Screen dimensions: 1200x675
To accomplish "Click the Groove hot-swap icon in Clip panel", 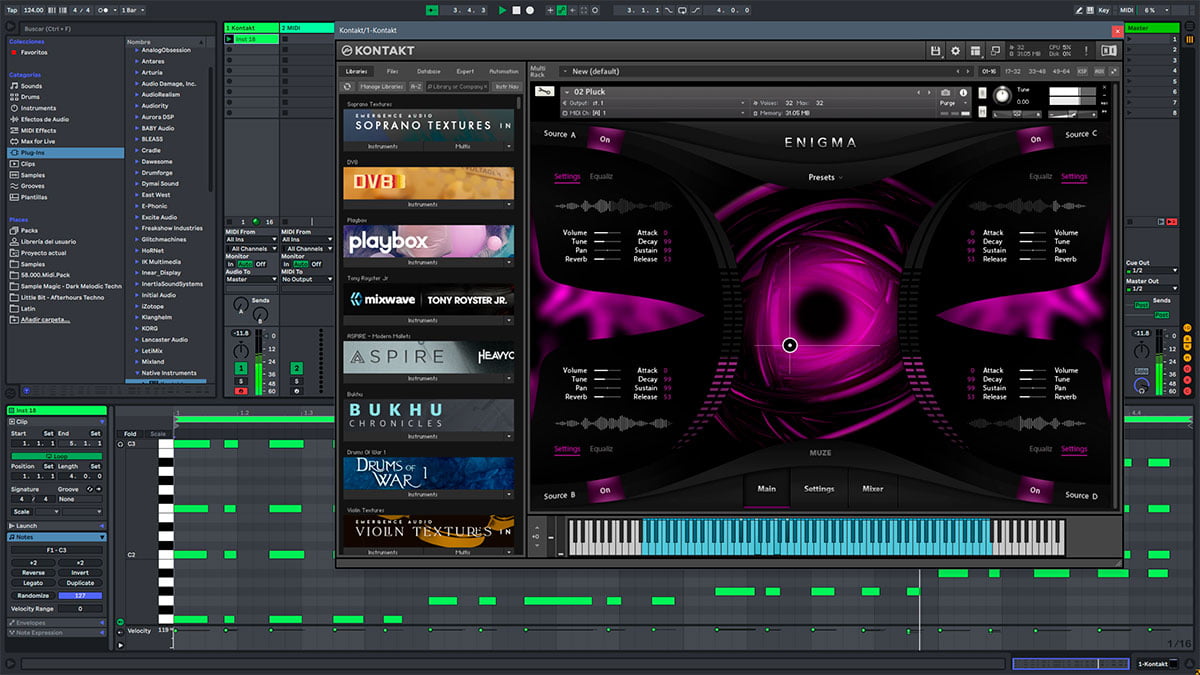I will tap(89, 489).
